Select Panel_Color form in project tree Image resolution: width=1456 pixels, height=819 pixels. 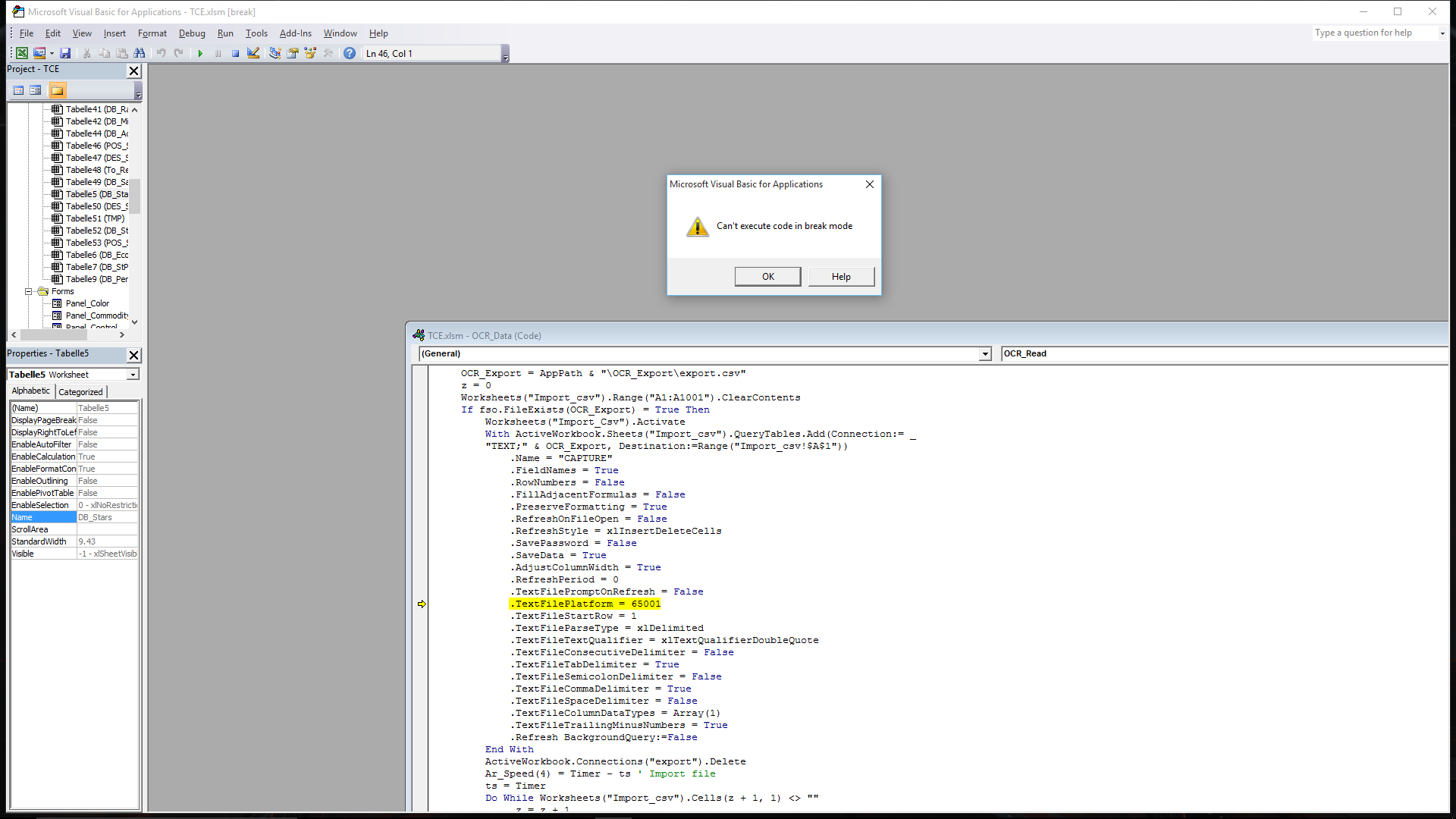point(87,303)
